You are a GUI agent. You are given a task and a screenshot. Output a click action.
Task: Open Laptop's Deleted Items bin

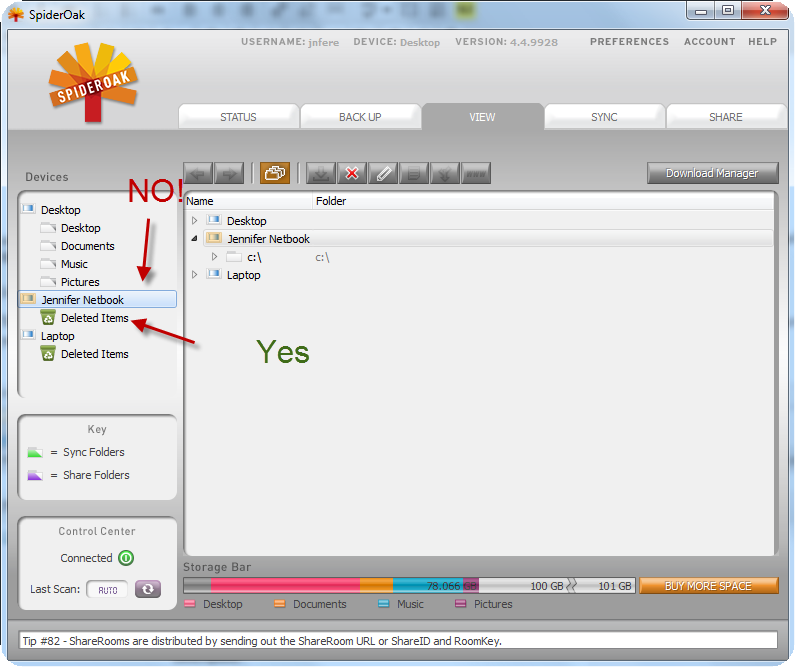click(94, 354)
